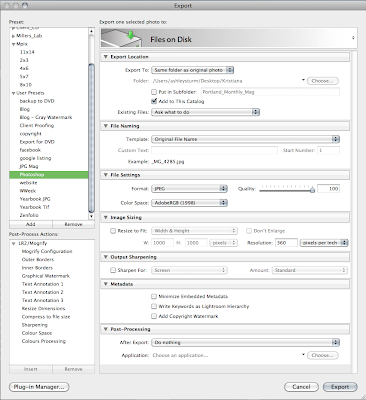
Task: Click the Quality value field showing 100
Action: [328, 189]
